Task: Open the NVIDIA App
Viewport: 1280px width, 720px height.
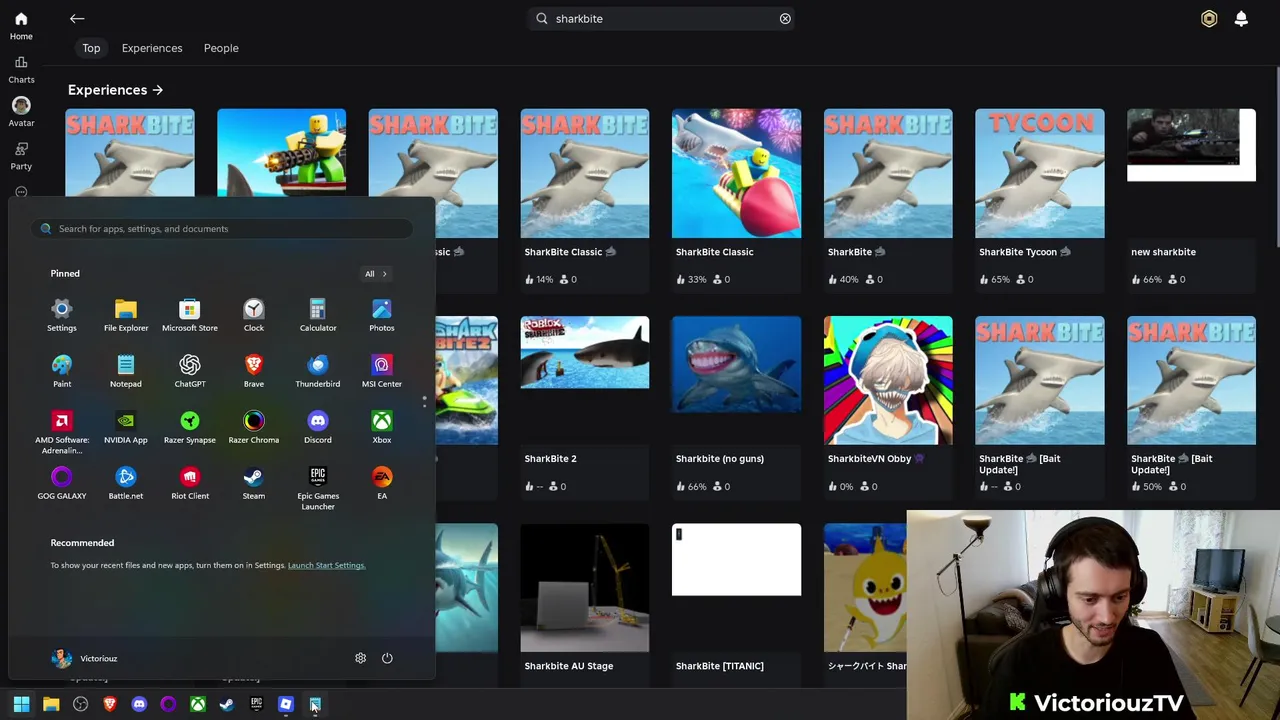Action: pyautogui.click(x=126, y=427)
